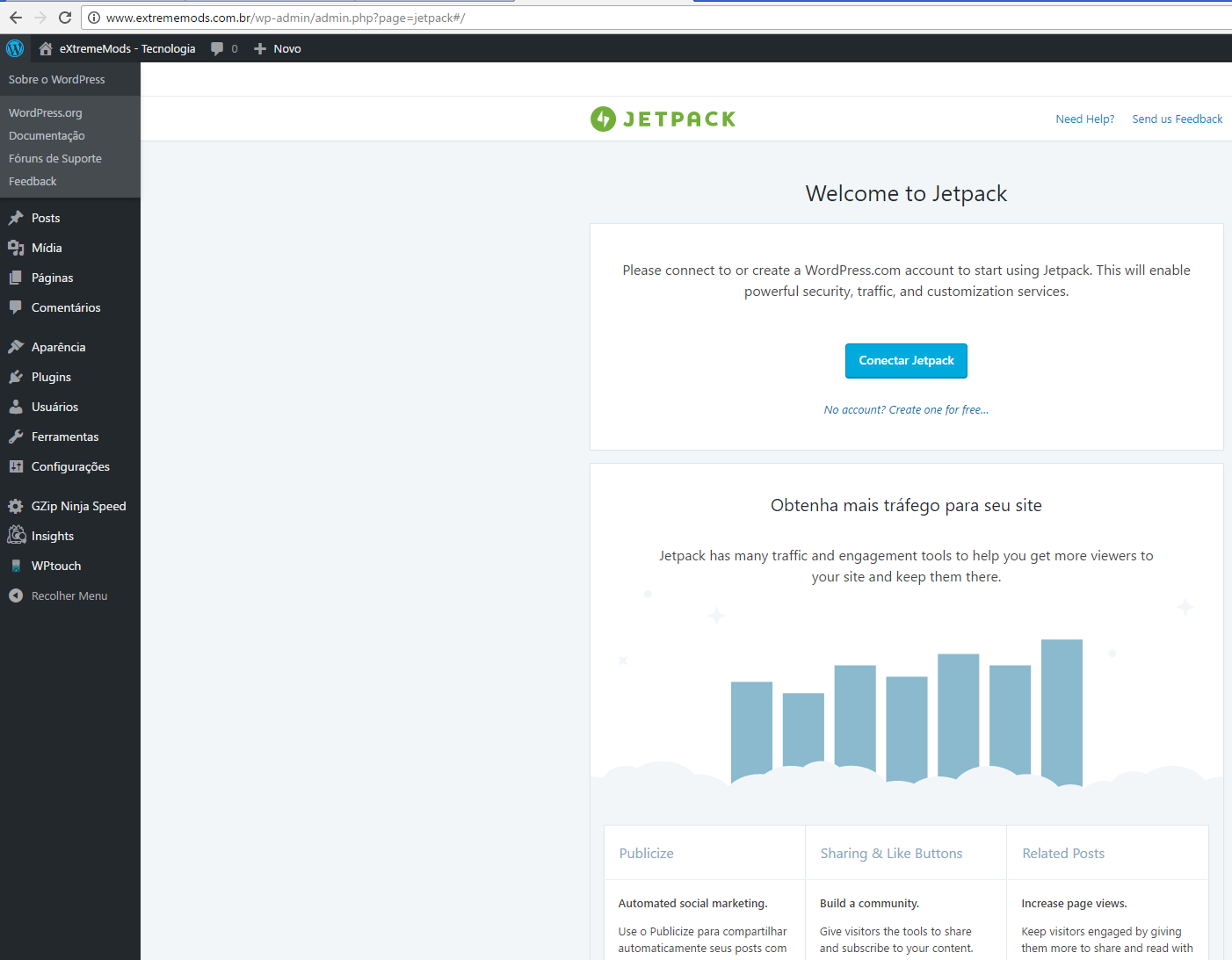
Task: Open the eXtremeMods home icon
Action: coord(46,48)
